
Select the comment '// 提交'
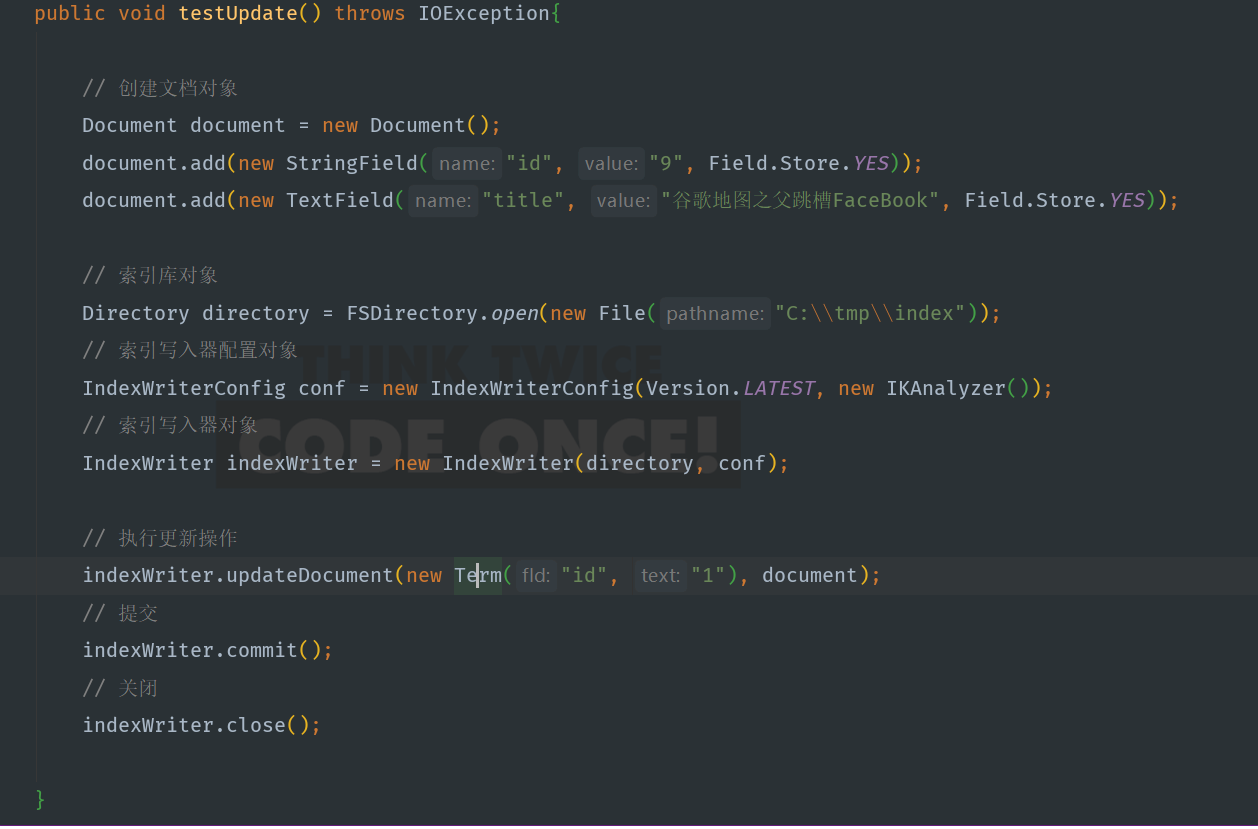(x=120, y=613)
